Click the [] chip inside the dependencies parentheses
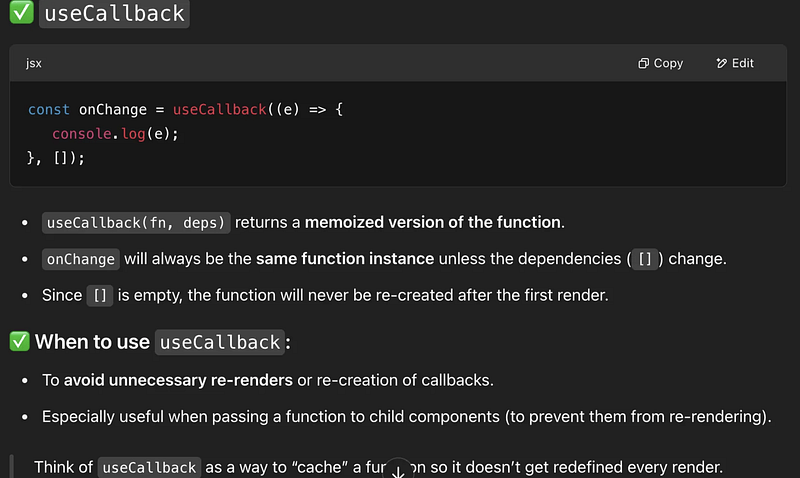Viewport: 800px width, 478px height. (x=646, y=259)
